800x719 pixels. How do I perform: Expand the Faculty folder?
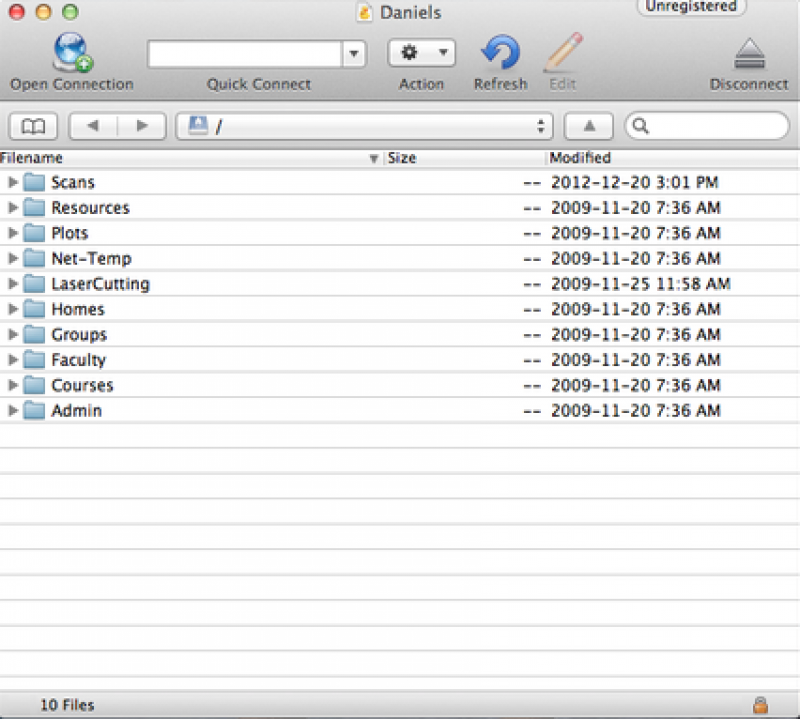click(13, 360)
